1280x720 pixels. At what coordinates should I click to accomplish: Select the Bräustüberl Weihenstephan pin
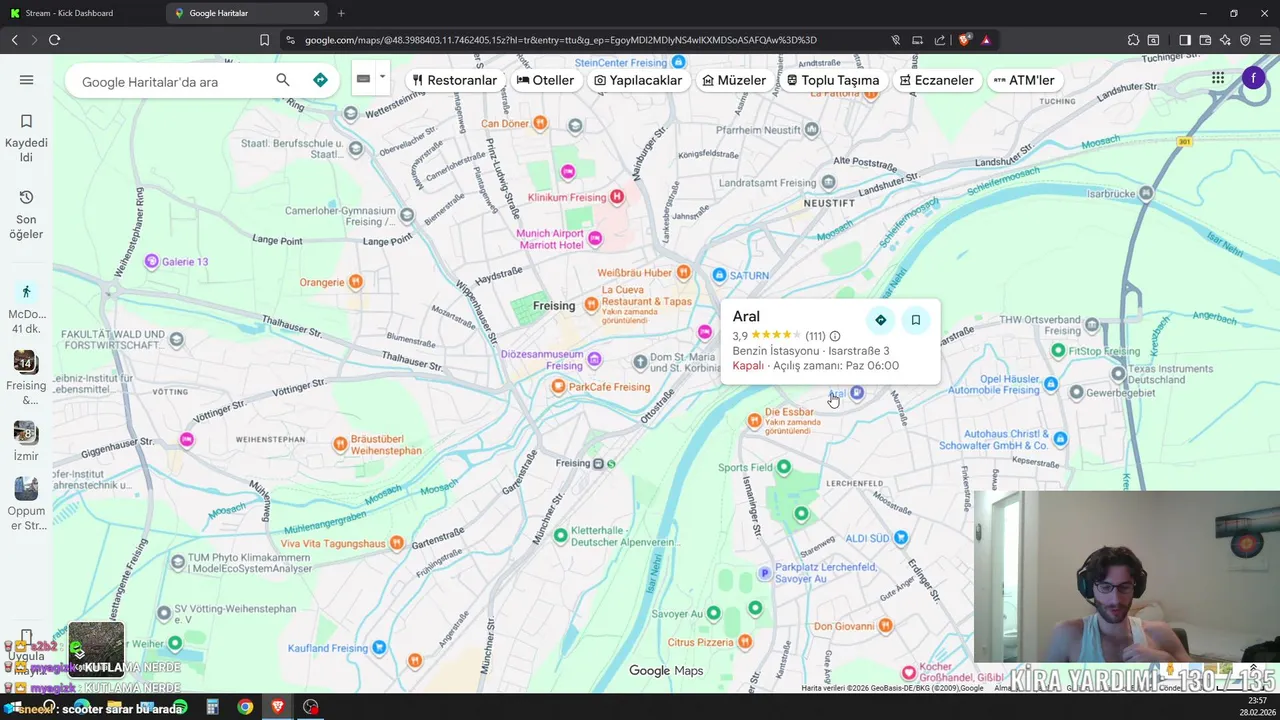(340, 443)
